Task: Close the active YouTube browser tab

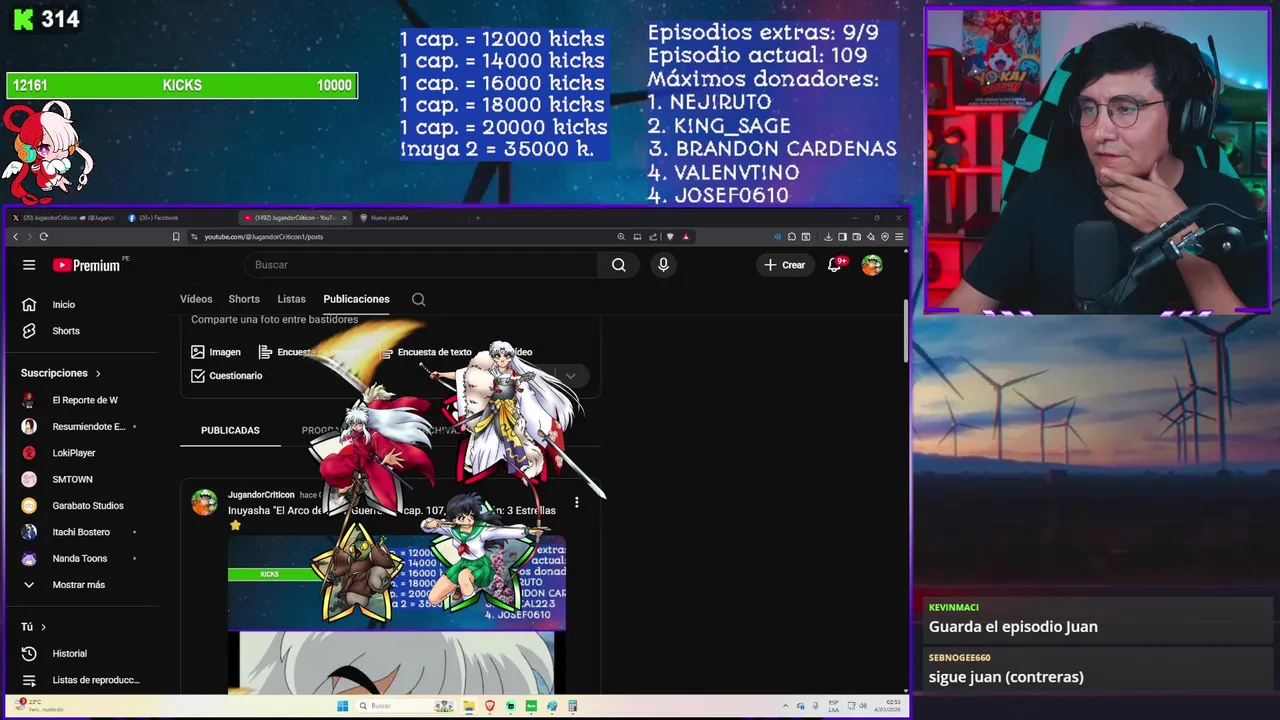Action: click(x=345, y=218)
